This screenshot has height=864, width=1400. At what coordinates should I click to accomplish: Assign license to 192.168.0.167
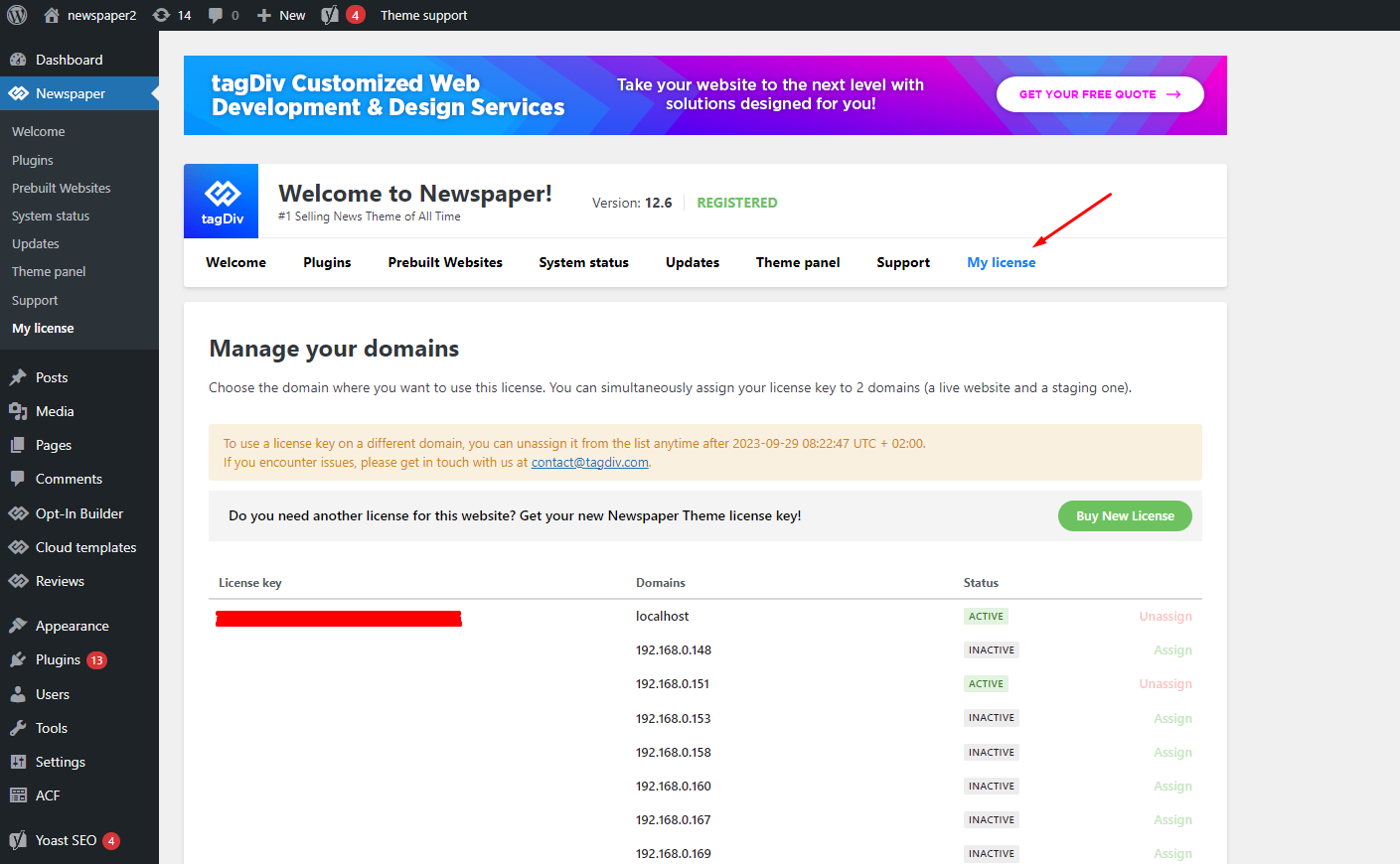click(1172, 819)
